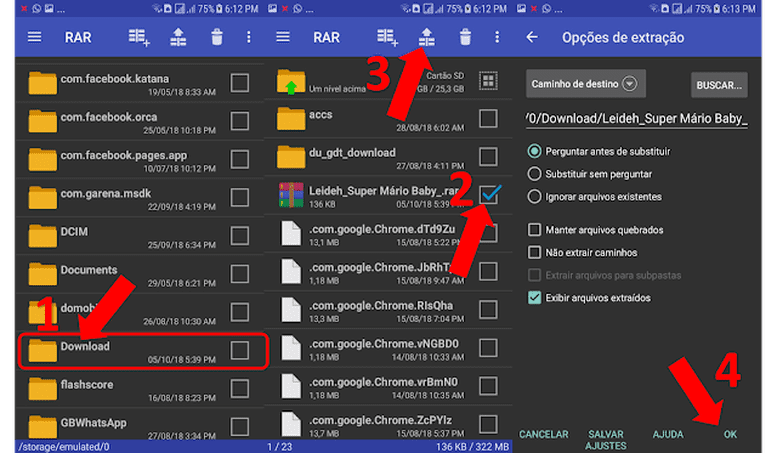
Task: Uncheck the Leideh_Super Mário Baby .rar checkbox
Action: 488,194
